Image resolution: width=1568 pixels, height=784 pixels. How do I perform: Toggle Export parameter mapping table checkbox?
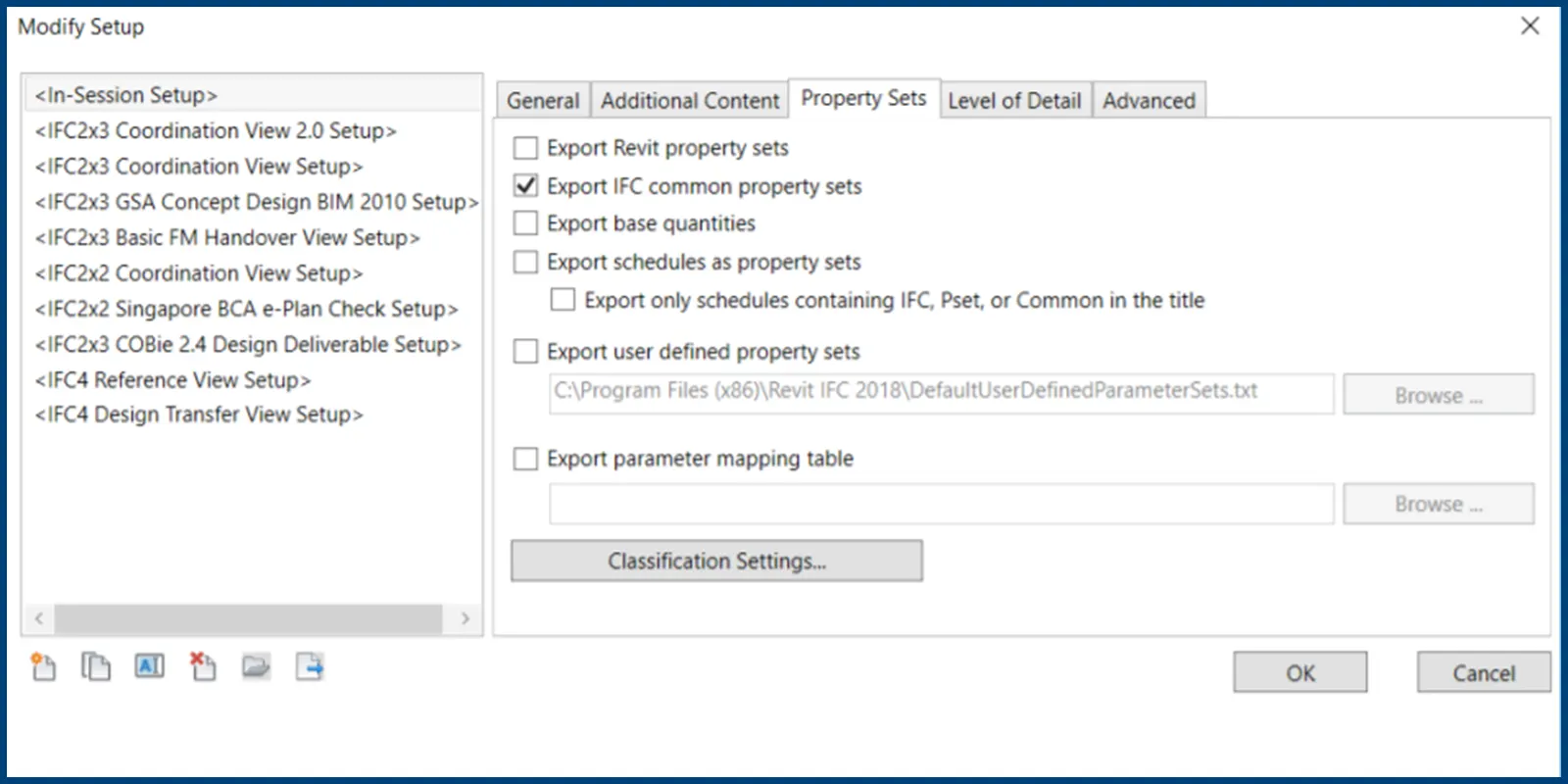(x=526, y=459)
